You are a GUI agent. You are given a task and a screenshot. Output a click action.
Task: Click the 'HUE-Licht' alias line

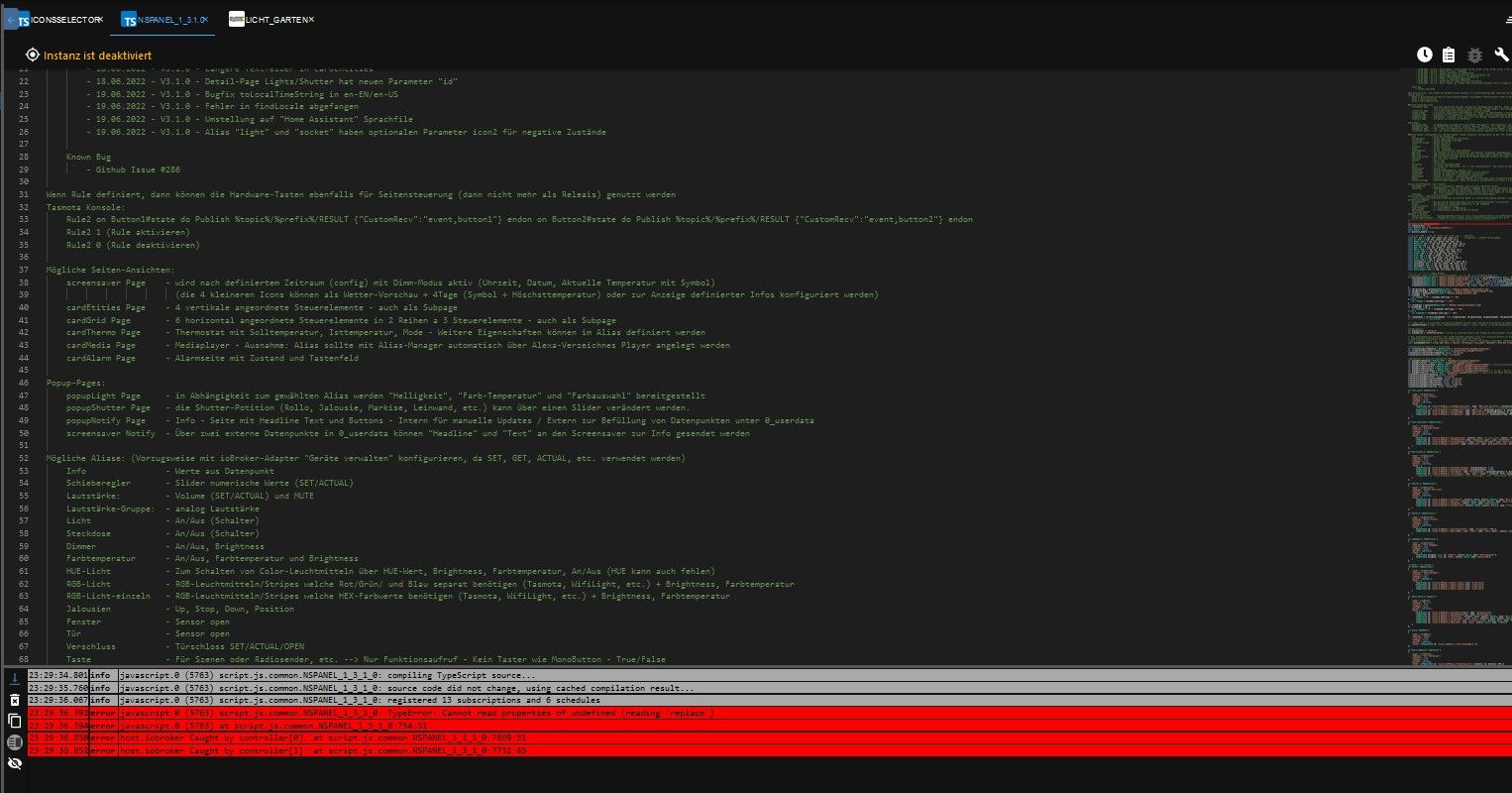(x=390, y=571)
